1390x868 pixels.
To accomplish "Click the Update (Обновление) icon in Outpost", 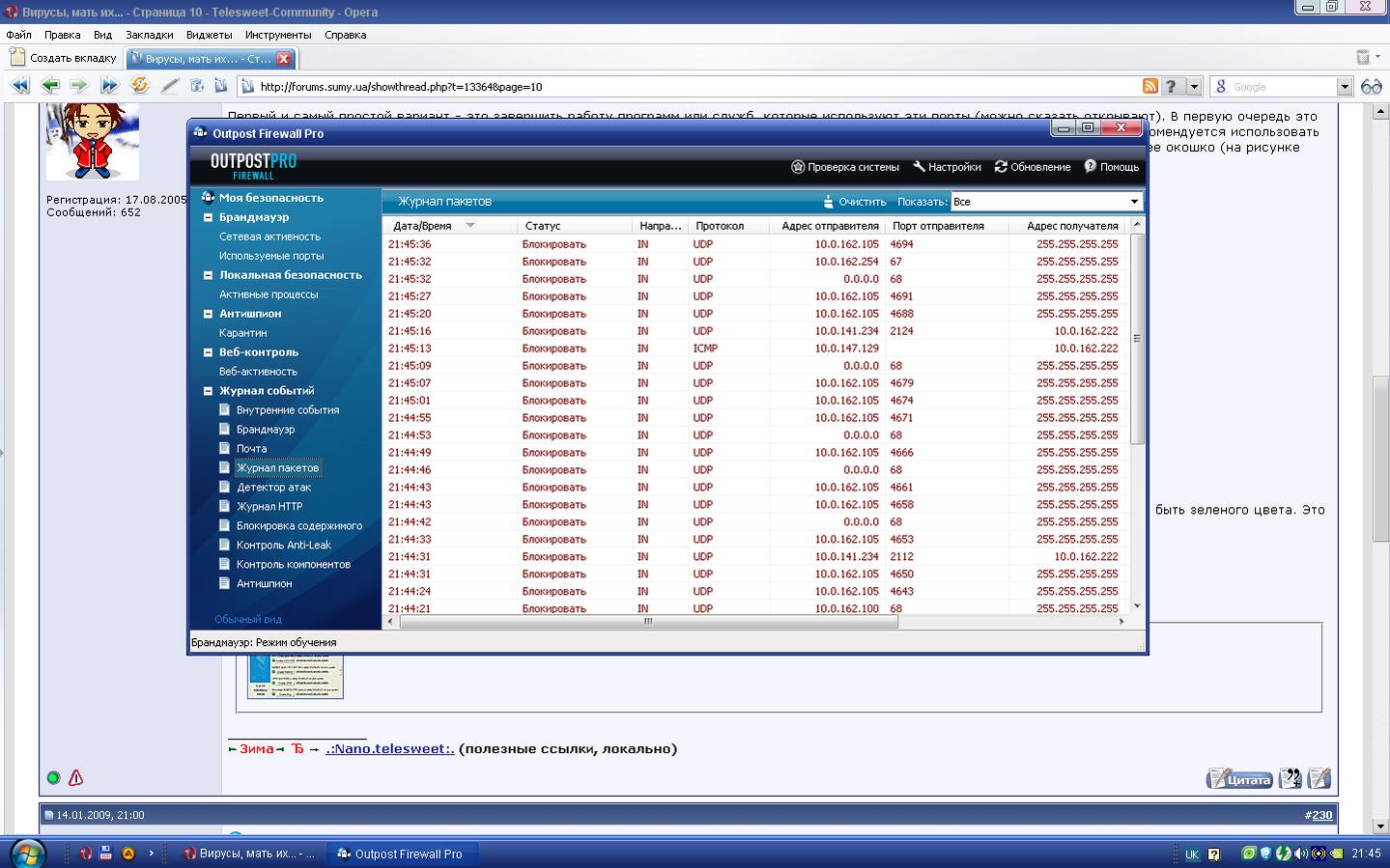I will tap(1001, 167).
